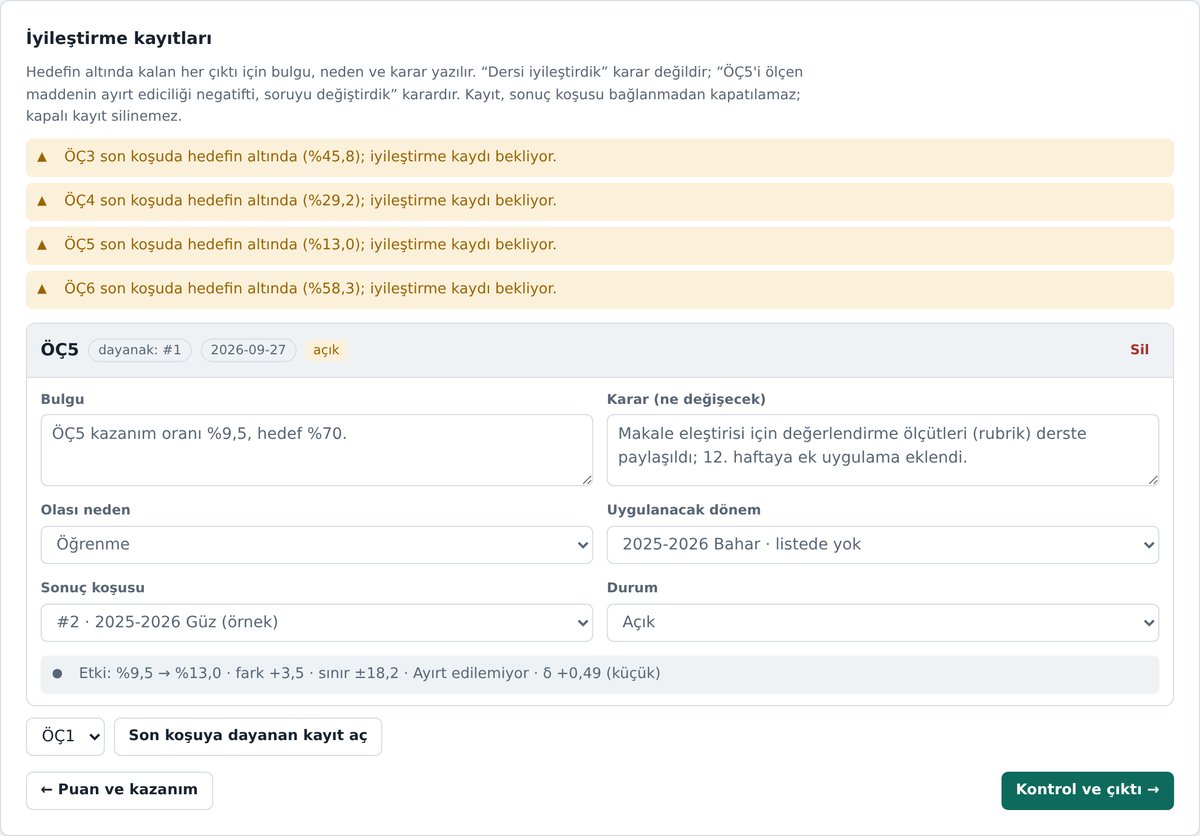Open the ÖÇ1 outcome selector
Screen dimensions: 1200x836
pos(66,736)
